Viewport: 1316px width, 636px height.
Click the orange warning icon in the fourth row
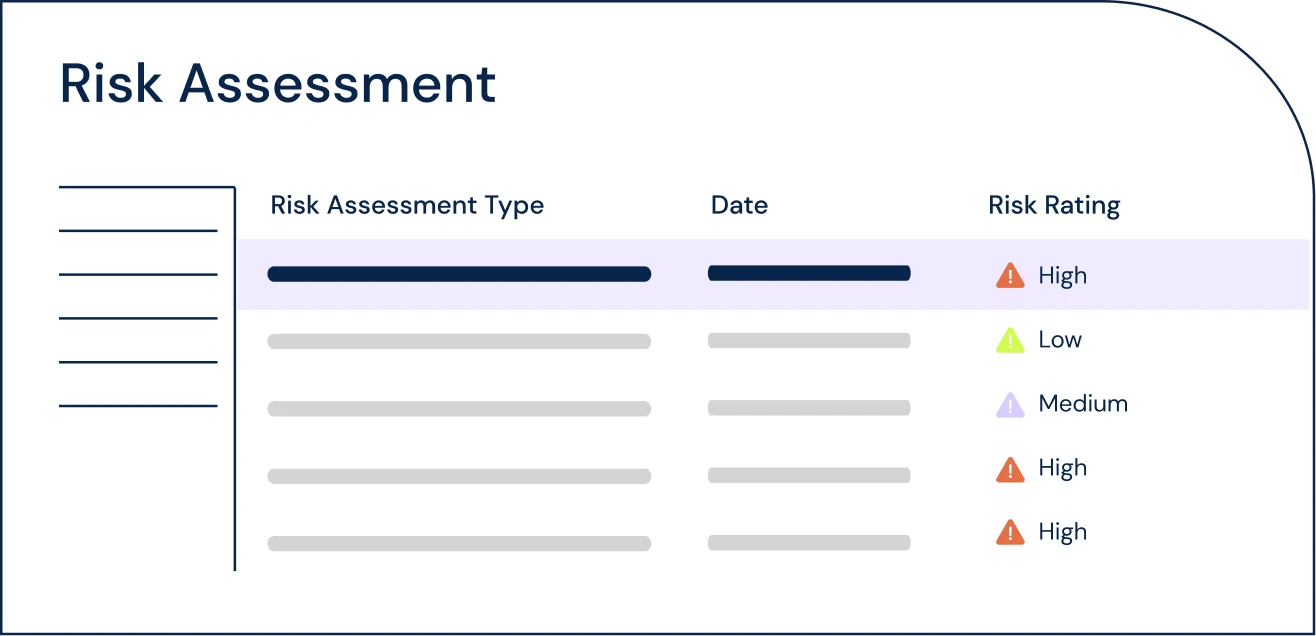pyautogui.click(x=1010, y=469)
